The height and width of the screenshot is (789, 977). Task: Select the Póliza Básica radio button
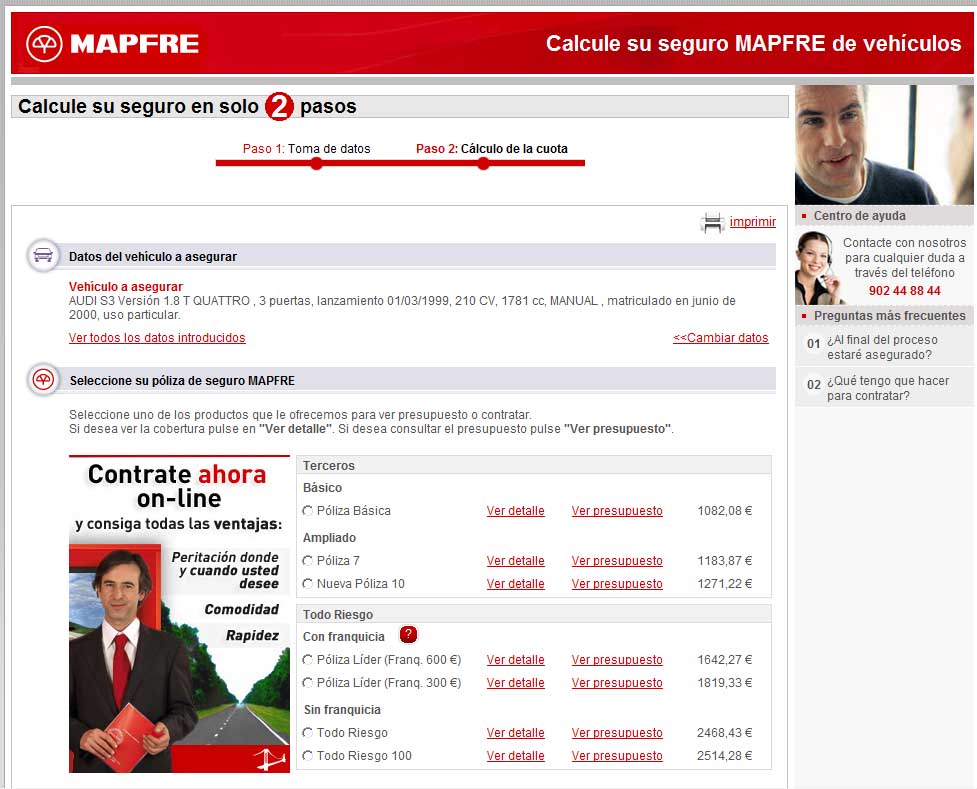point(307,511)
